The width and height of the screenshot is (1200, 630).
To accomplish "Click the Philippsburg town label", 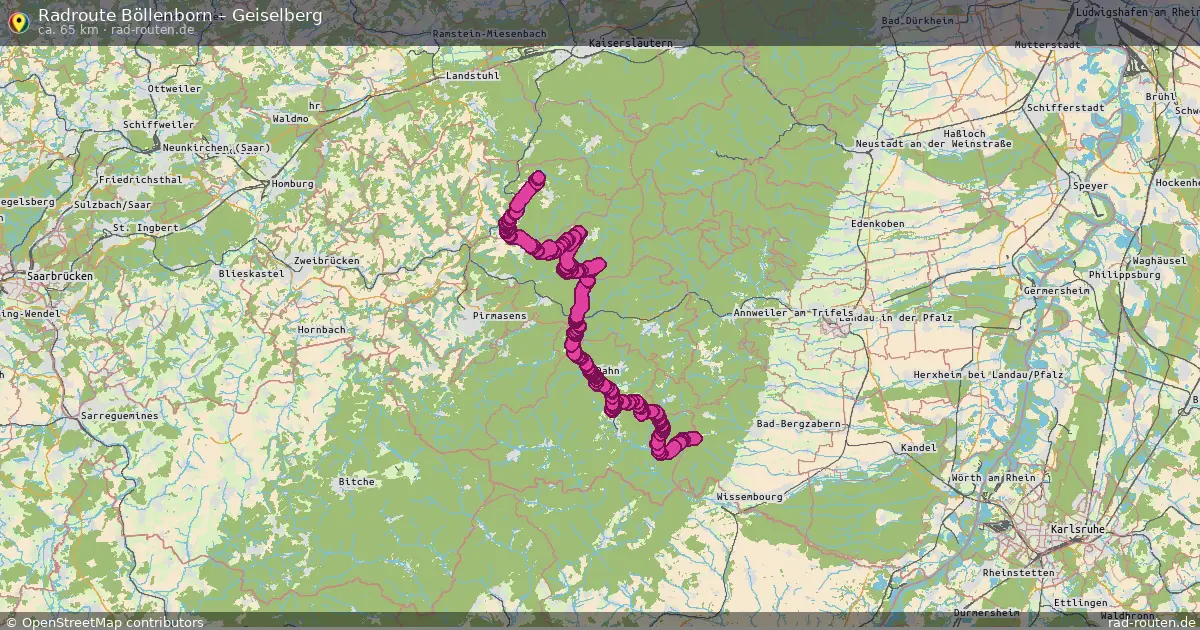I will (x=1123, y=273).
